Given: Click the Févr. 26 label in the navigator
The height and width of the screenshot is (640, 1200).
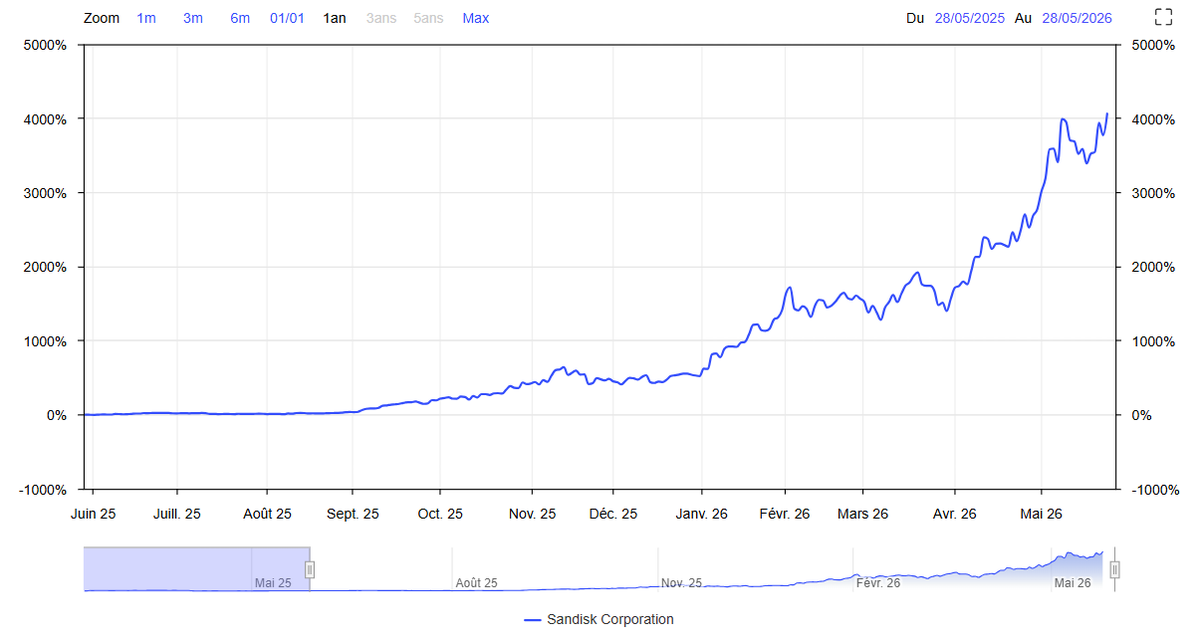Looking at the screenshot, I should tap(879, 583).
